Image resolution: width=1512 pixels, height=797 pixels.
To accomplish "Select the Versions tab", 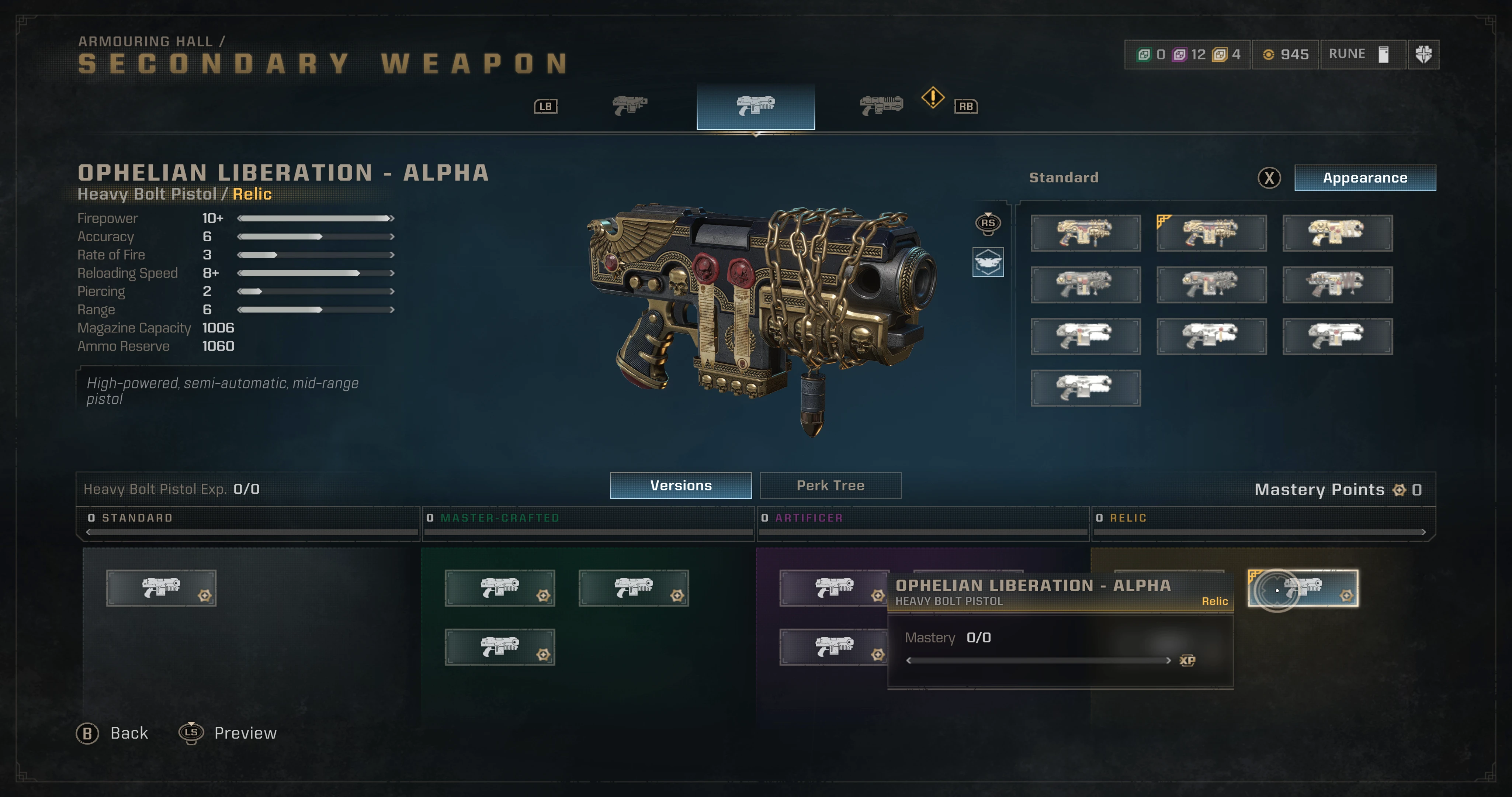I will click(x=681, y=486).
